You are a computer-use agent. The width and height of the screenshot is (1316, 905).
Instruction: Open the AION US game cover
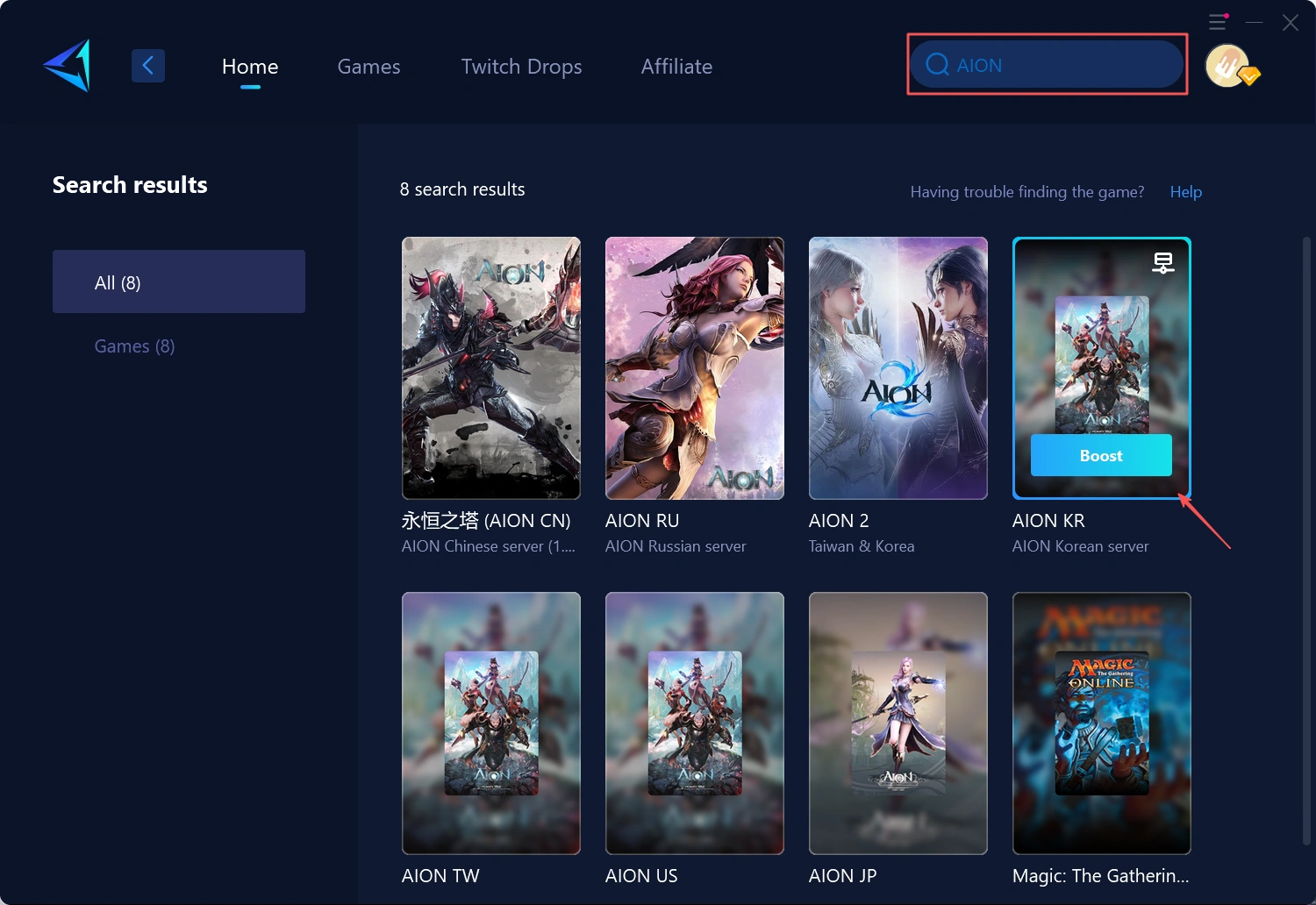click(695, 723)
